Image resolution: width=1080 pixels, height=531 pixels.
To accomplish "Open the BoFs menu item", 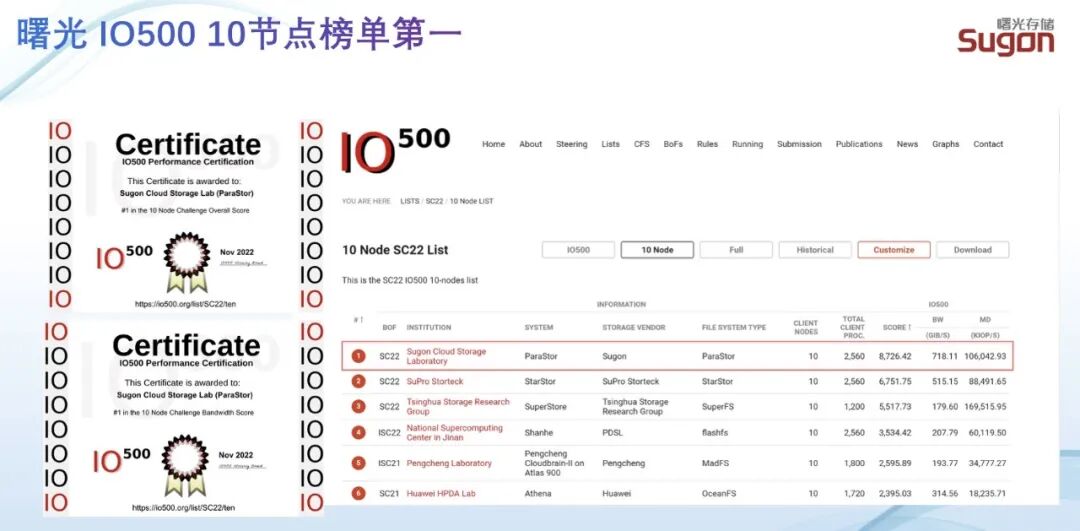I will pyautogui.click(x=673, y=144).
